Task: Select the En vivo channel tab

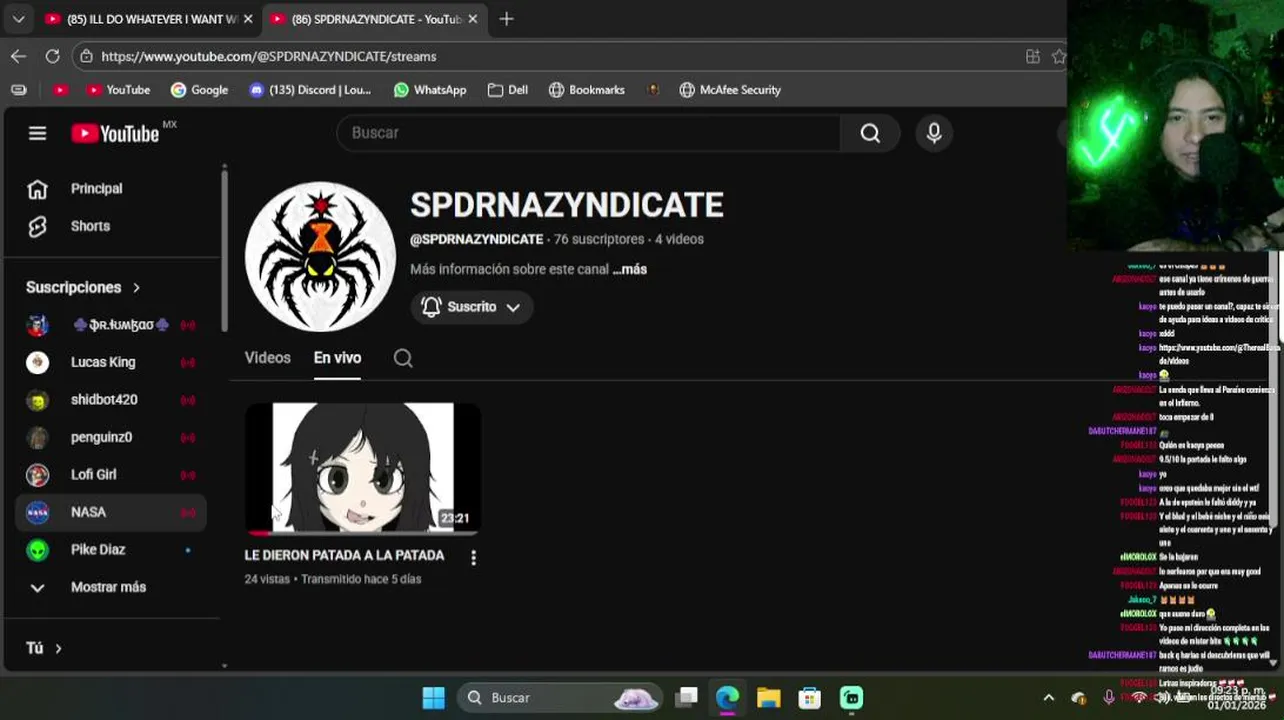Action: [337, 358]
